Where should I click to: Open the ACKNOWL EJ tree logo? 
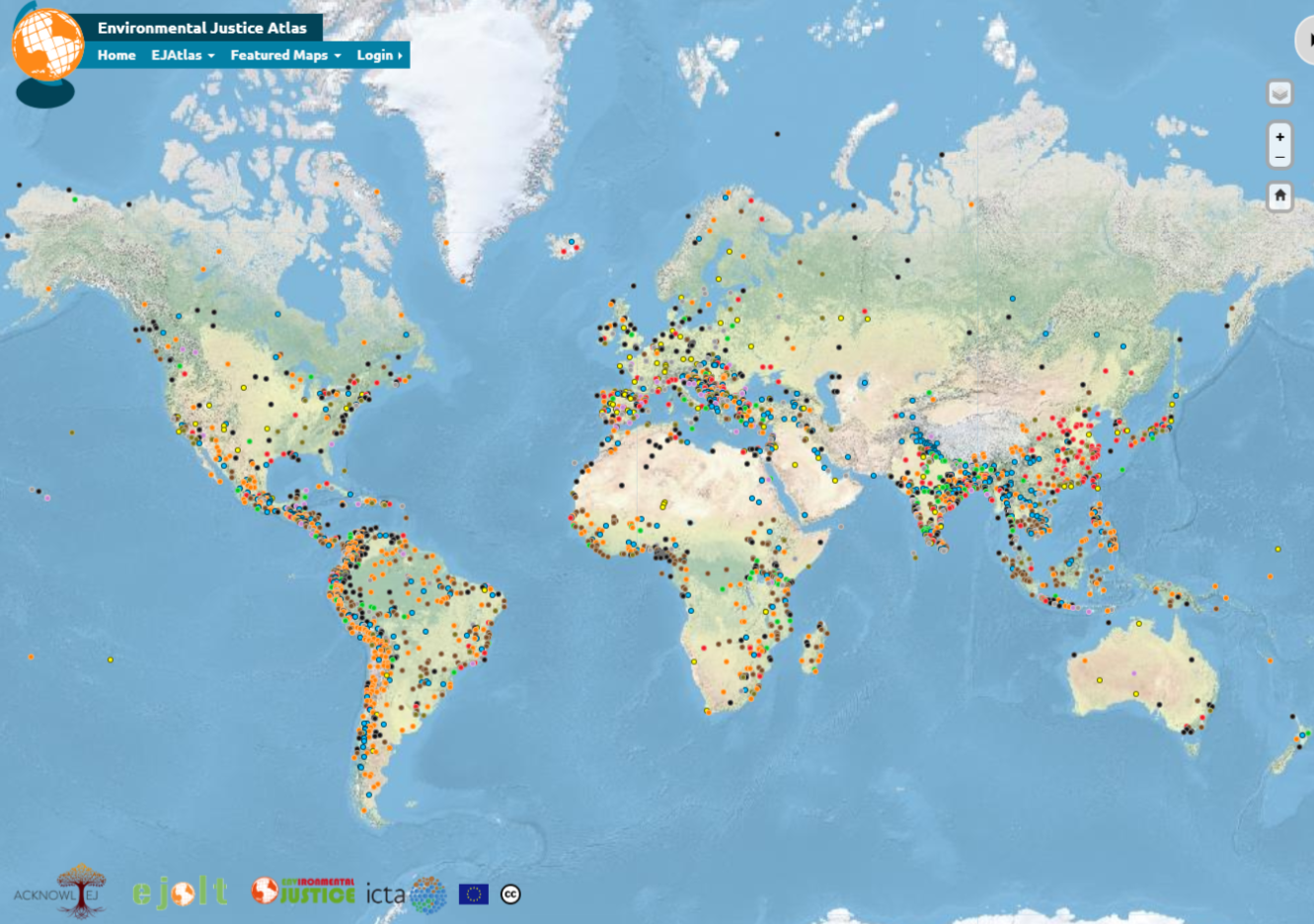pos(59,891)
